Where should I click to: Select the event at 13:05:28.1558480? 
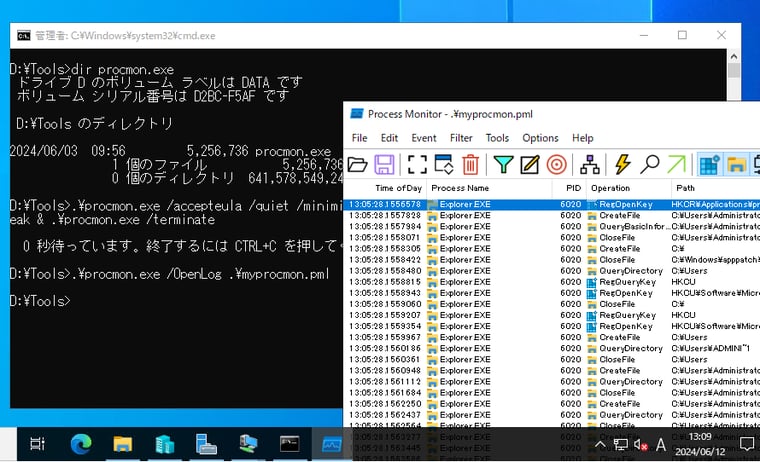(552, 271)
